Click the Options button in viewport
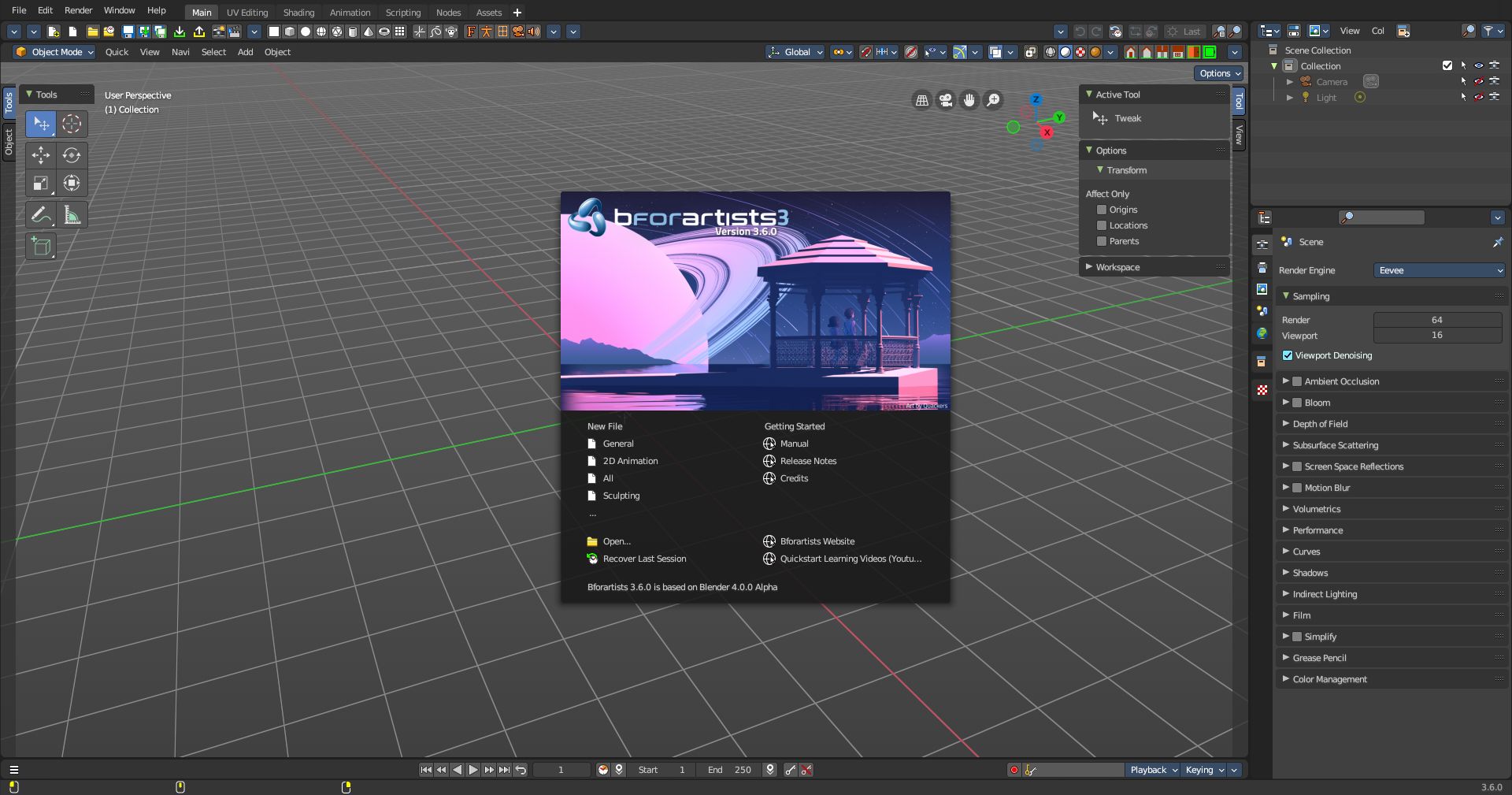This screenshot has height=795, width=1512. point(1219,73)
